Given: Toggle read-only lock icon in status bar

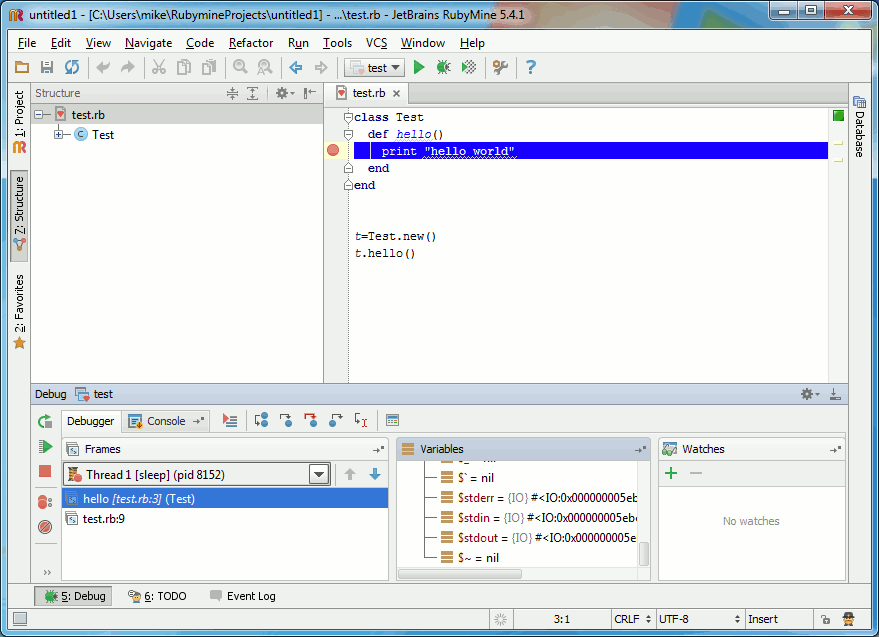Looking at the screenshot, I should (x=825, y=620).
